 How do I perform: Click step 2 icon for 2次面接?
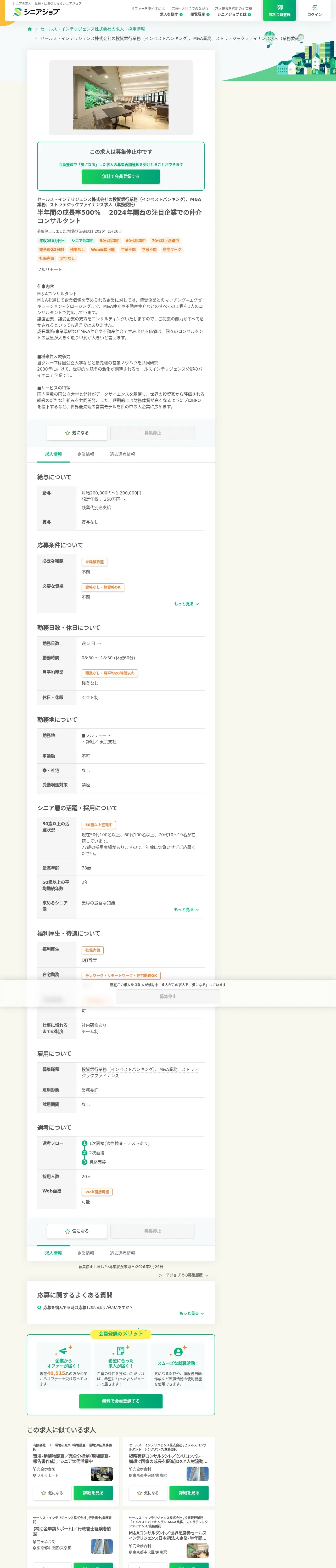85,1153
